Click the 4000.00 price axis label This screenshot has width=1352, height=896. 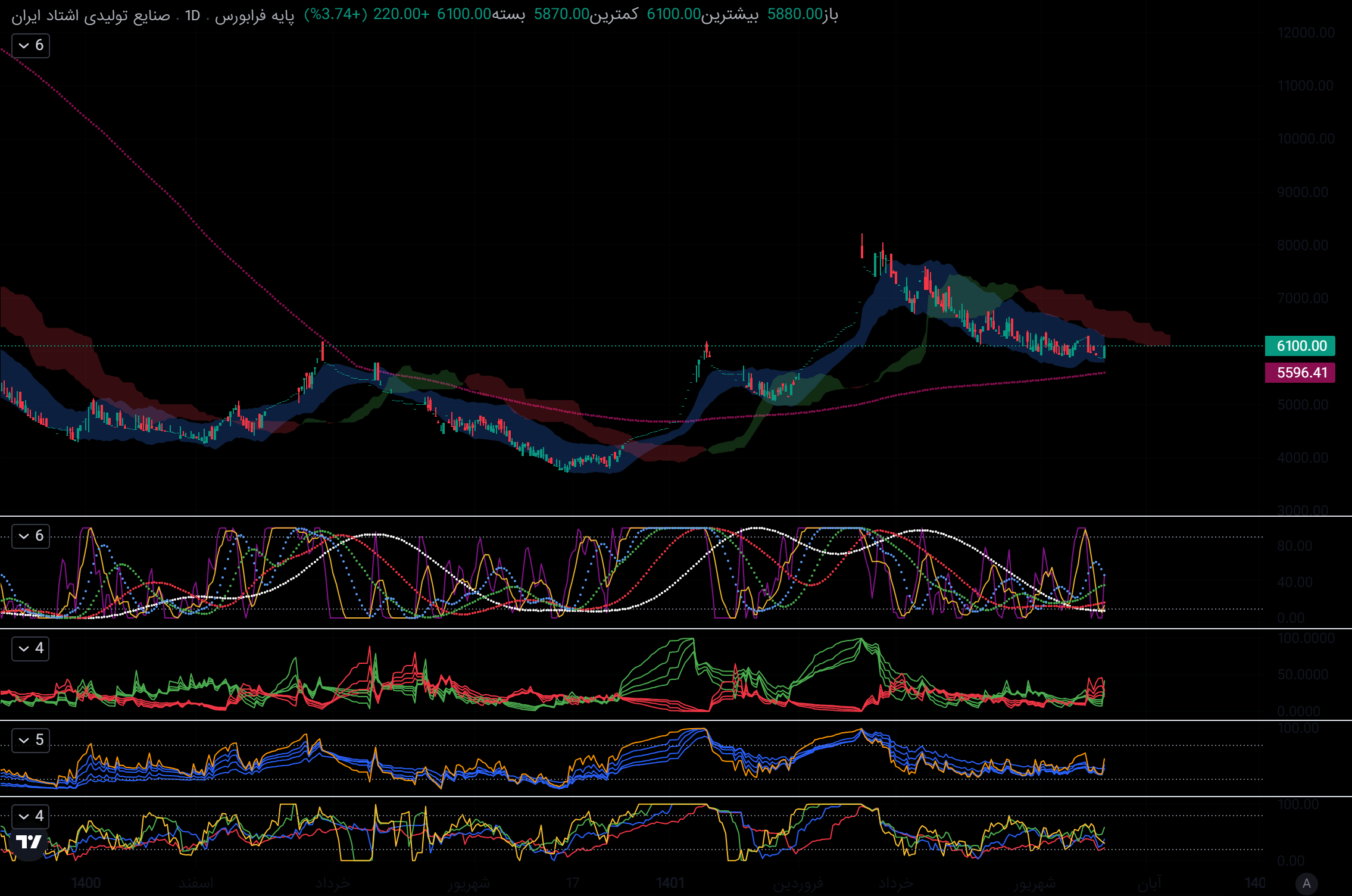[x=1303, y=458]
